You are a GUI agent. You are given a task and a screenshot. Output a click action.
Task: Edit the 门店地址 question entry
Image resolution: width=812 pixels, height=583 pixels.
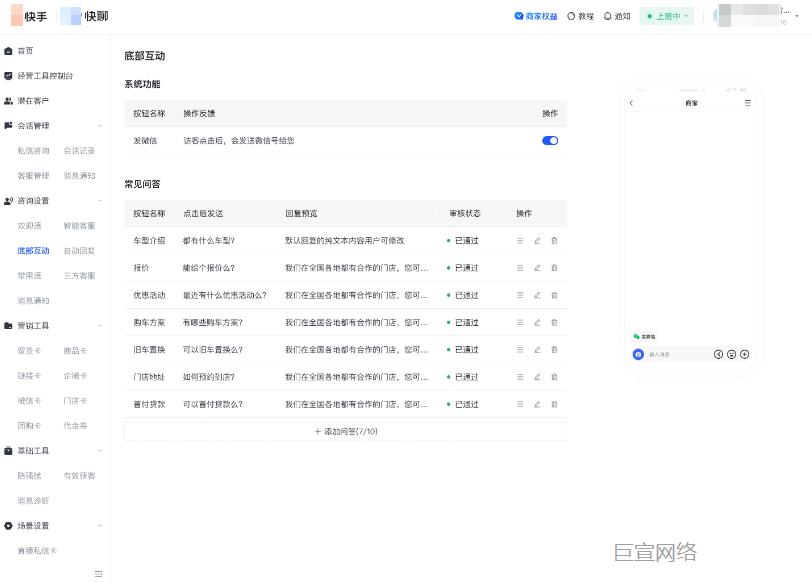tap(537, 377)
